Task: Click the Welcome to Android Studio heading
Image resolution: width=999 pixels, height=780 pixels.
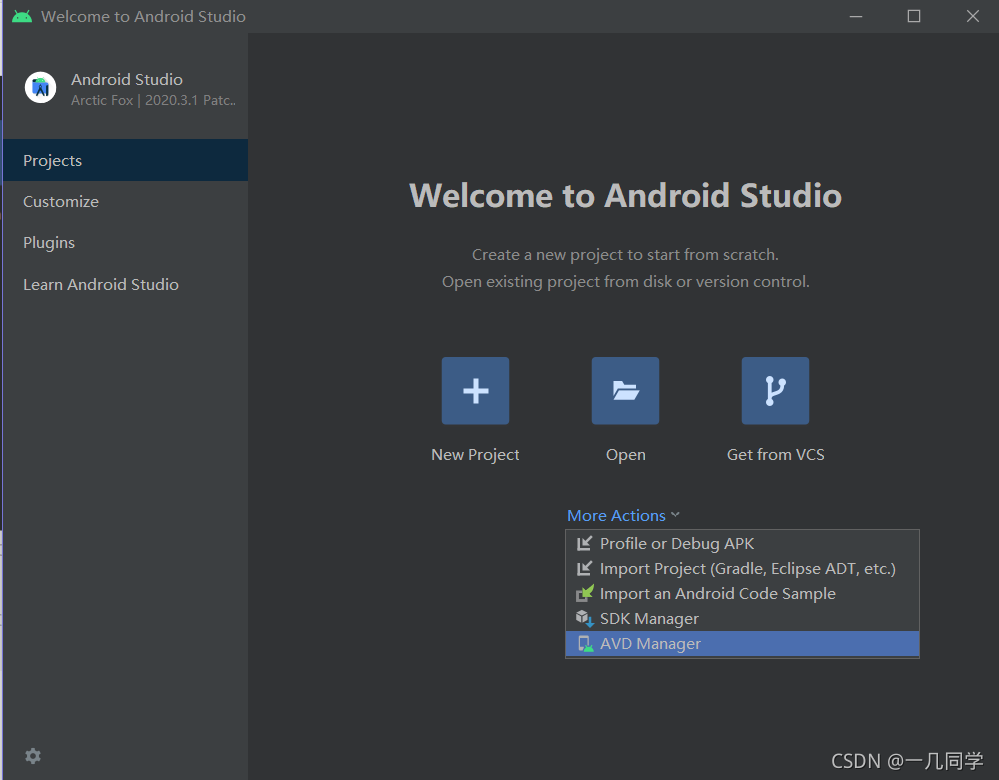Action: click(626, 195)
